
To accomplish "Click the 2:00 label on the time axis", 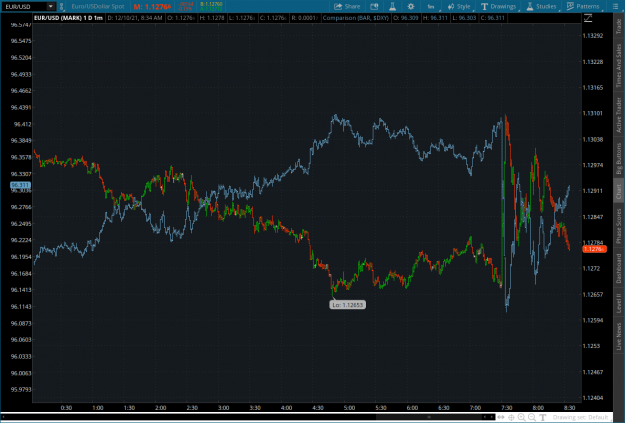I will pos(160,408).
